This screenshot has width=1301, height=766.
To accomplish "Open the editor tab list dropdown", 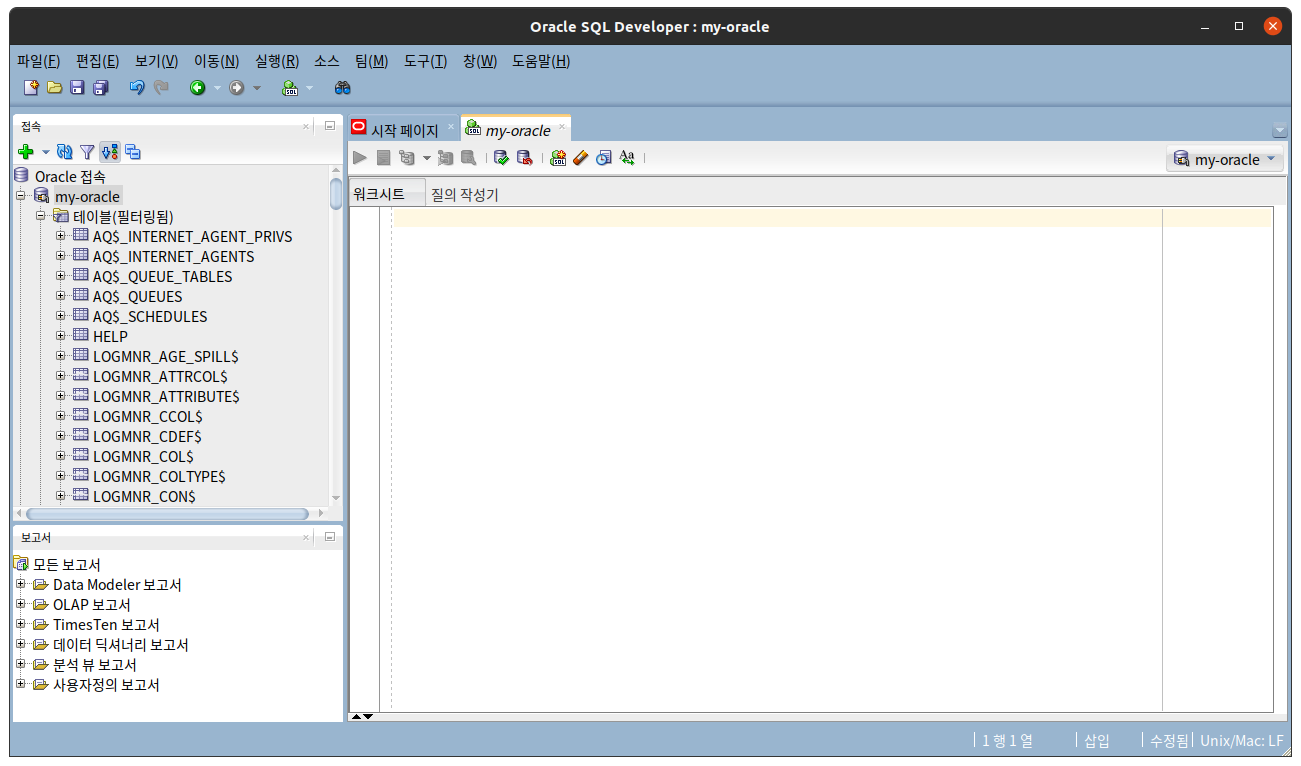I will point(1280,131).
